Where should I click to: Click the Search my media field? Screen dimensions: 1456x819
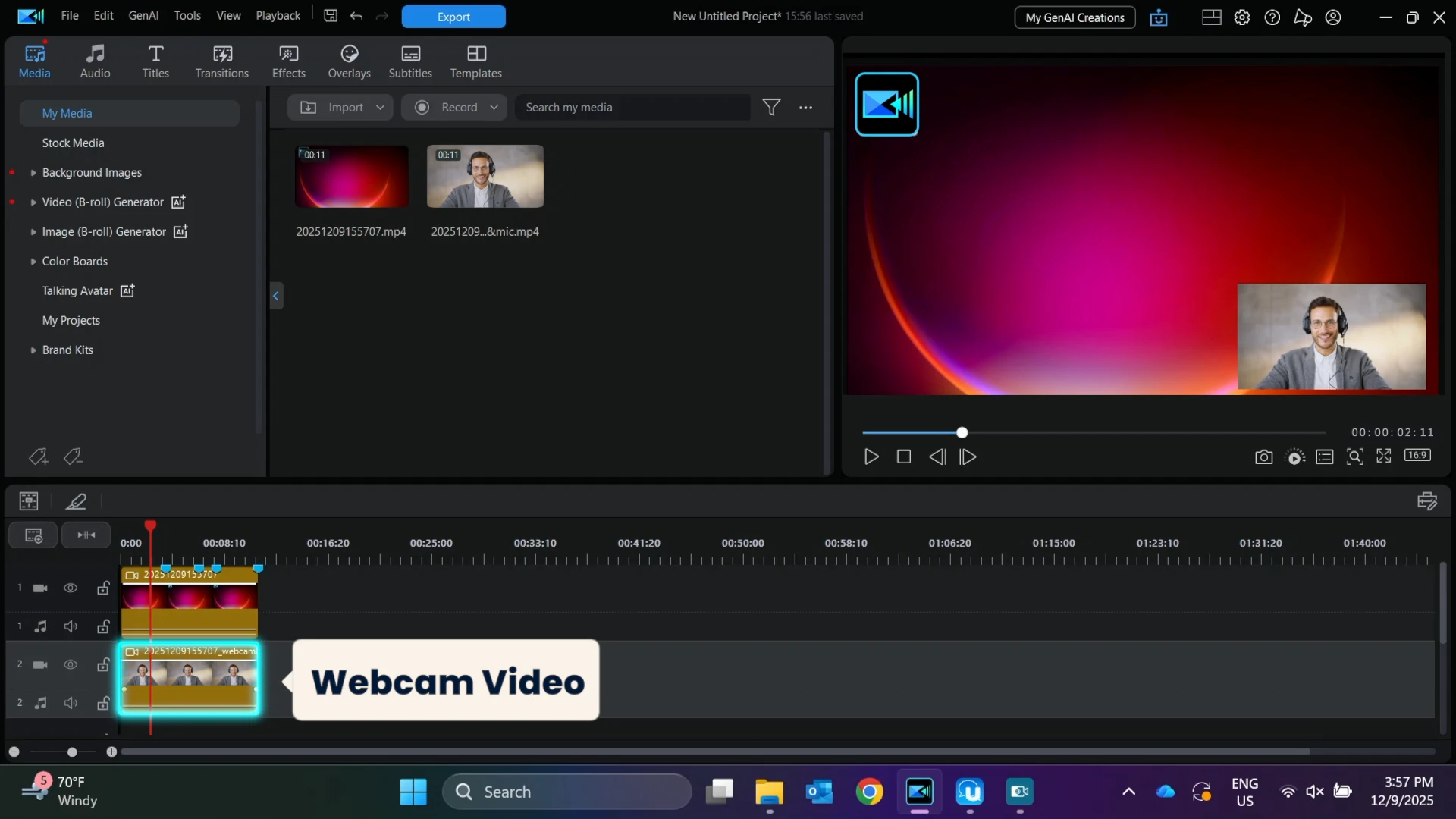(x=632, y=108)
